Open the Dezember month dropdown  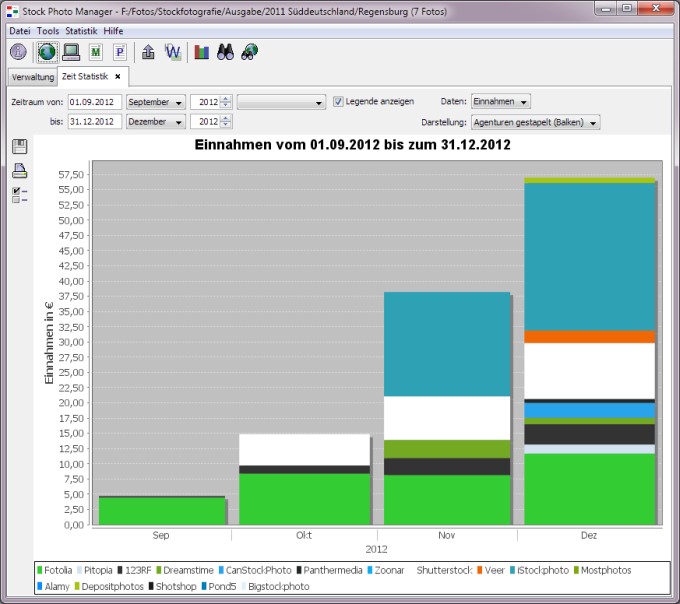(156, 122)
